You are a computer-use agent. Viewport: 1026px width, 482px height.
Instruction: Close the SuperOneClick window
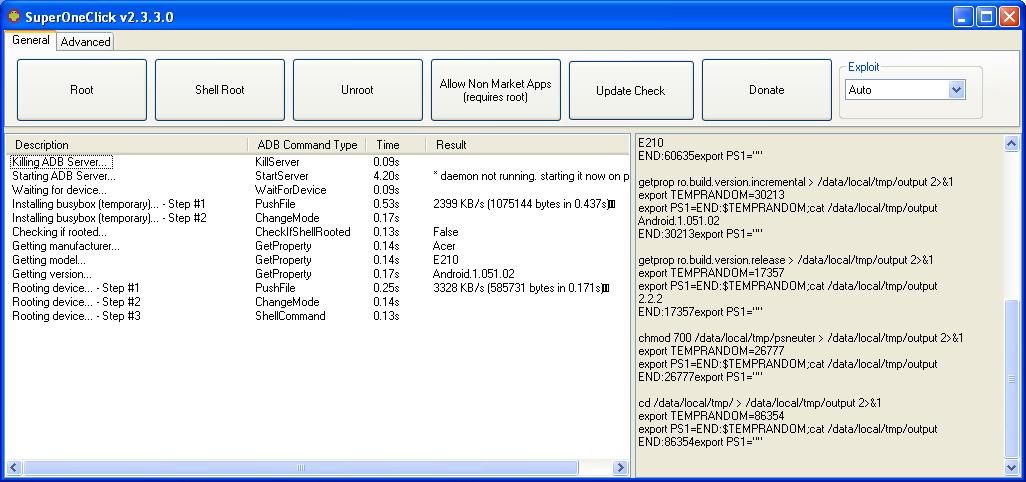click(x=1009, y=16)
